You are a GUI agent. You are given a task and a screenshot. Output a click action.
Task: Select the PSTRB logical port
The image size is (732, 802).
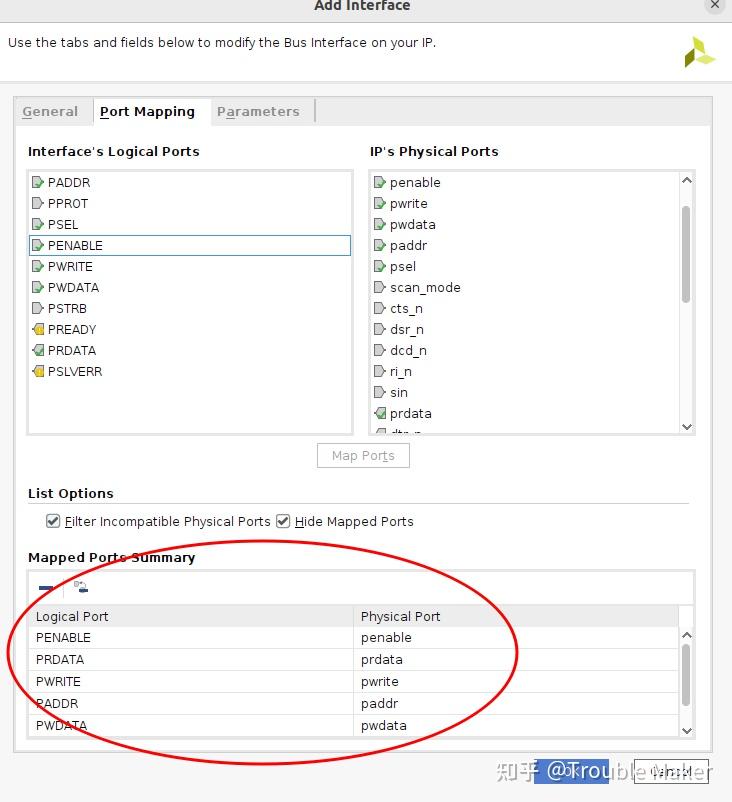pos(67,308)
